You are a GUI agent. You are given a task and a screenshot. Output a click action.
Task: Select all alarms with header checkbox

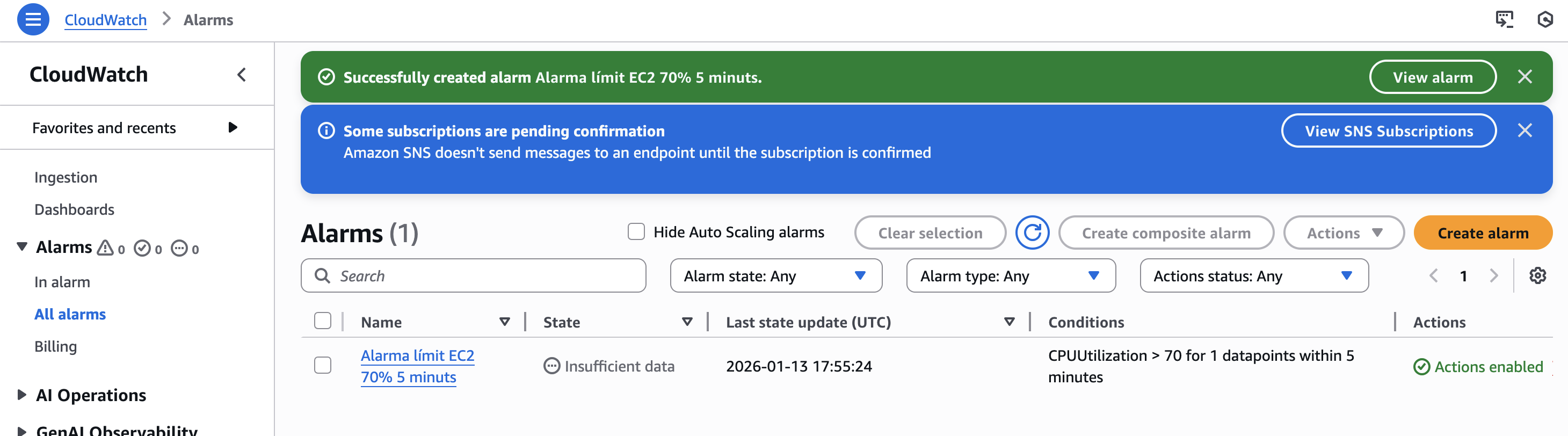pyautogui.click(x=323, y=321)
